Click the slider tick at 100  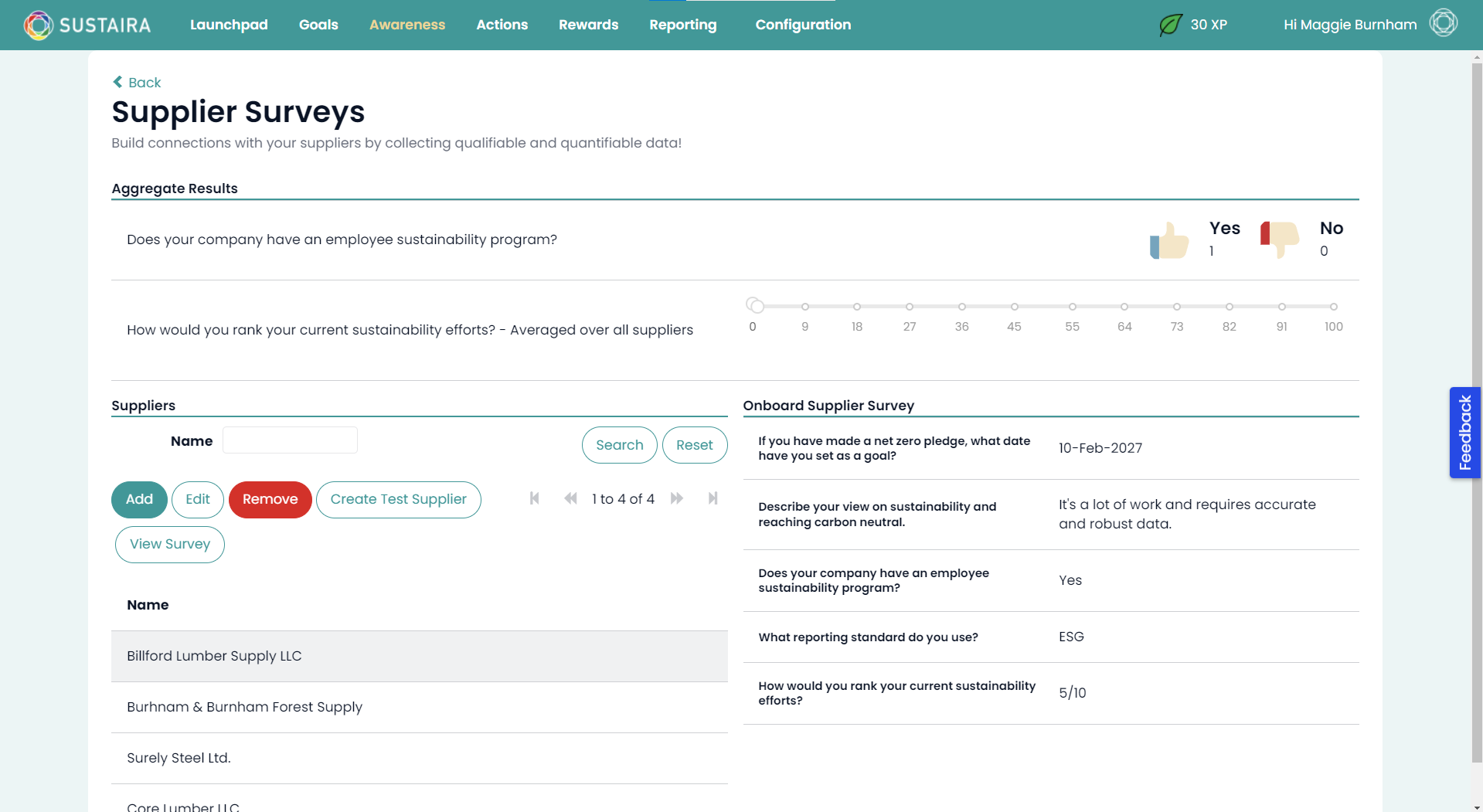[x=1333, y=307]
